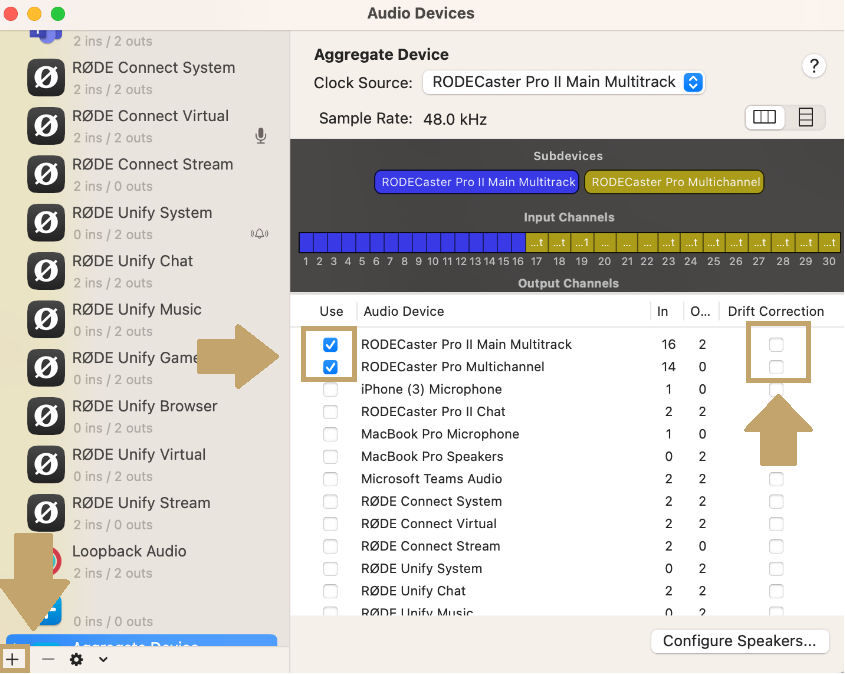Click the RØDE Unify Music sidebar icon
This screenshot has width=845, height=674.
point(46,319)
